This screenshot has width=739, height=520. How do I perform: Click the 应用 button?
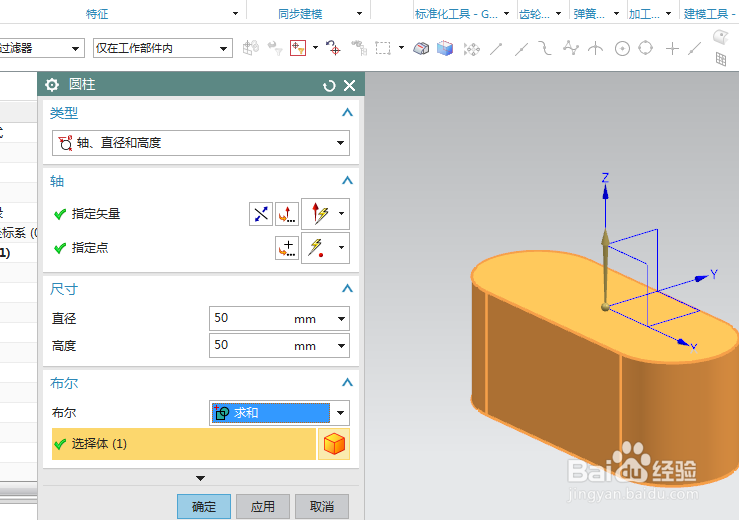pyautogui.click(x=263, y=506)
